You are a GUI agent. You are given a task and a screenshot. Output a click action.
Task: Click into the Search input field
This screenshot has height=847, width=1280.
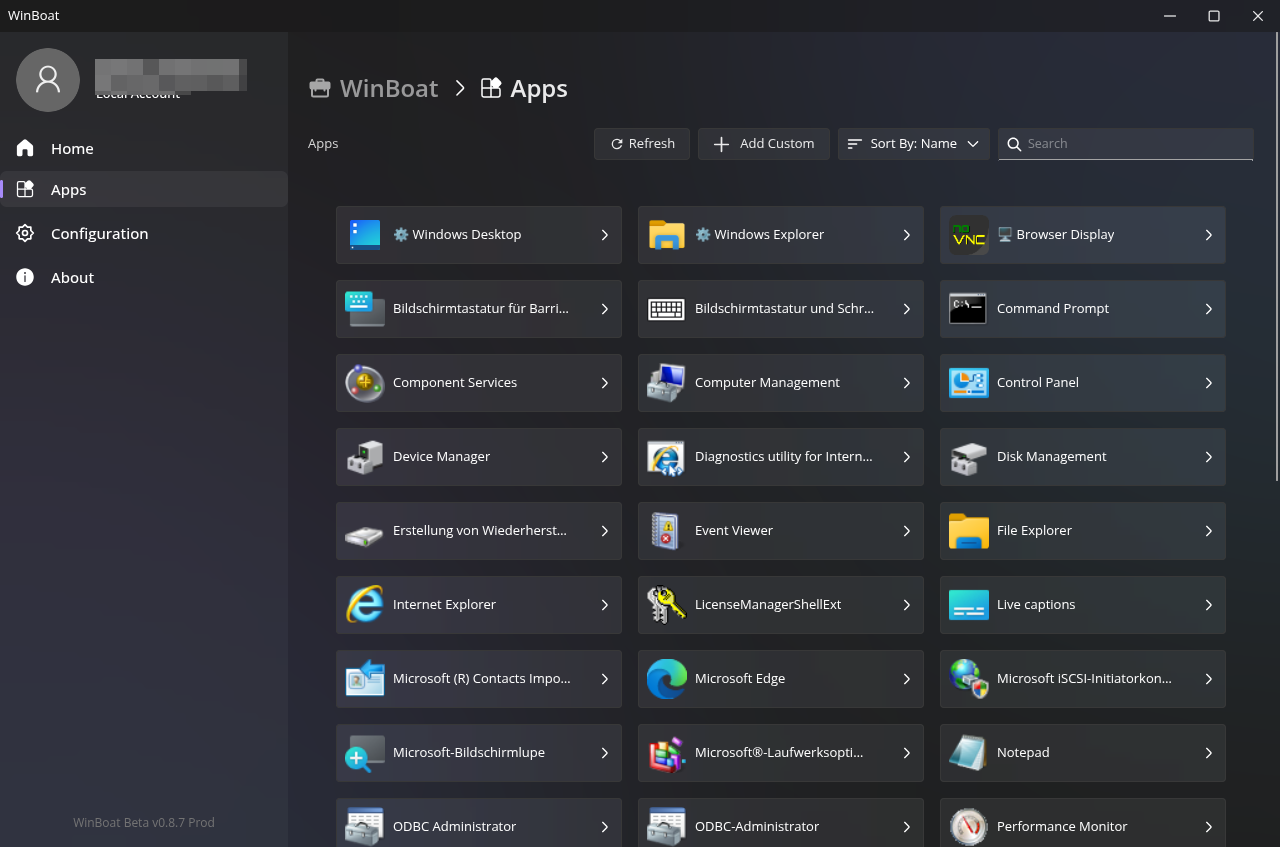coord(1135,144)
